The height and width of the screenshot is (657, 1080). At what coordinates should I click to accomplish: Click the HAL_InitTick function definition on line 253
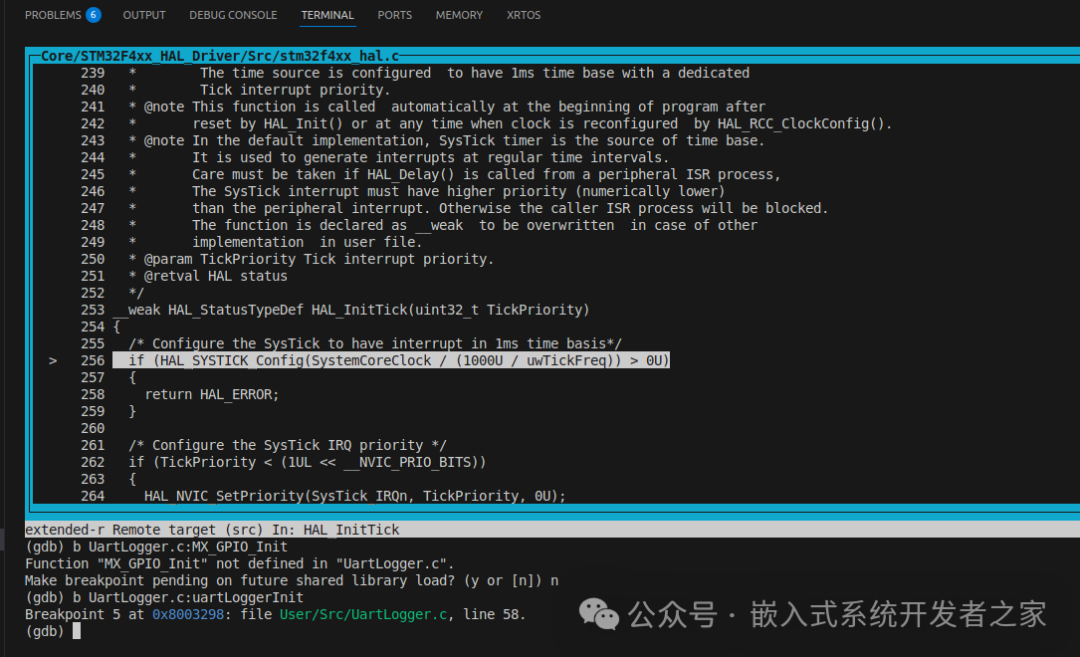click(x=351, y=310)
